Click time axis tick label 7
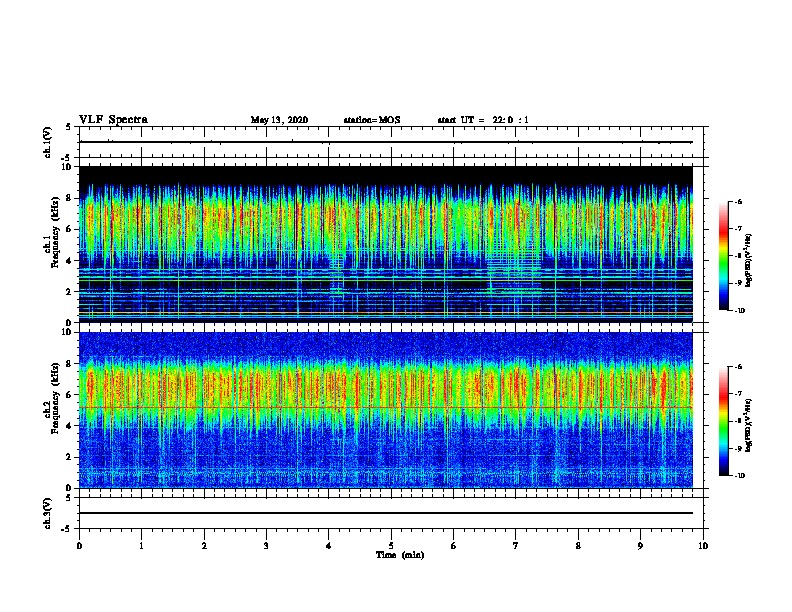The height and width of the screenshot is (612, 792). click(x=516, y=545)
